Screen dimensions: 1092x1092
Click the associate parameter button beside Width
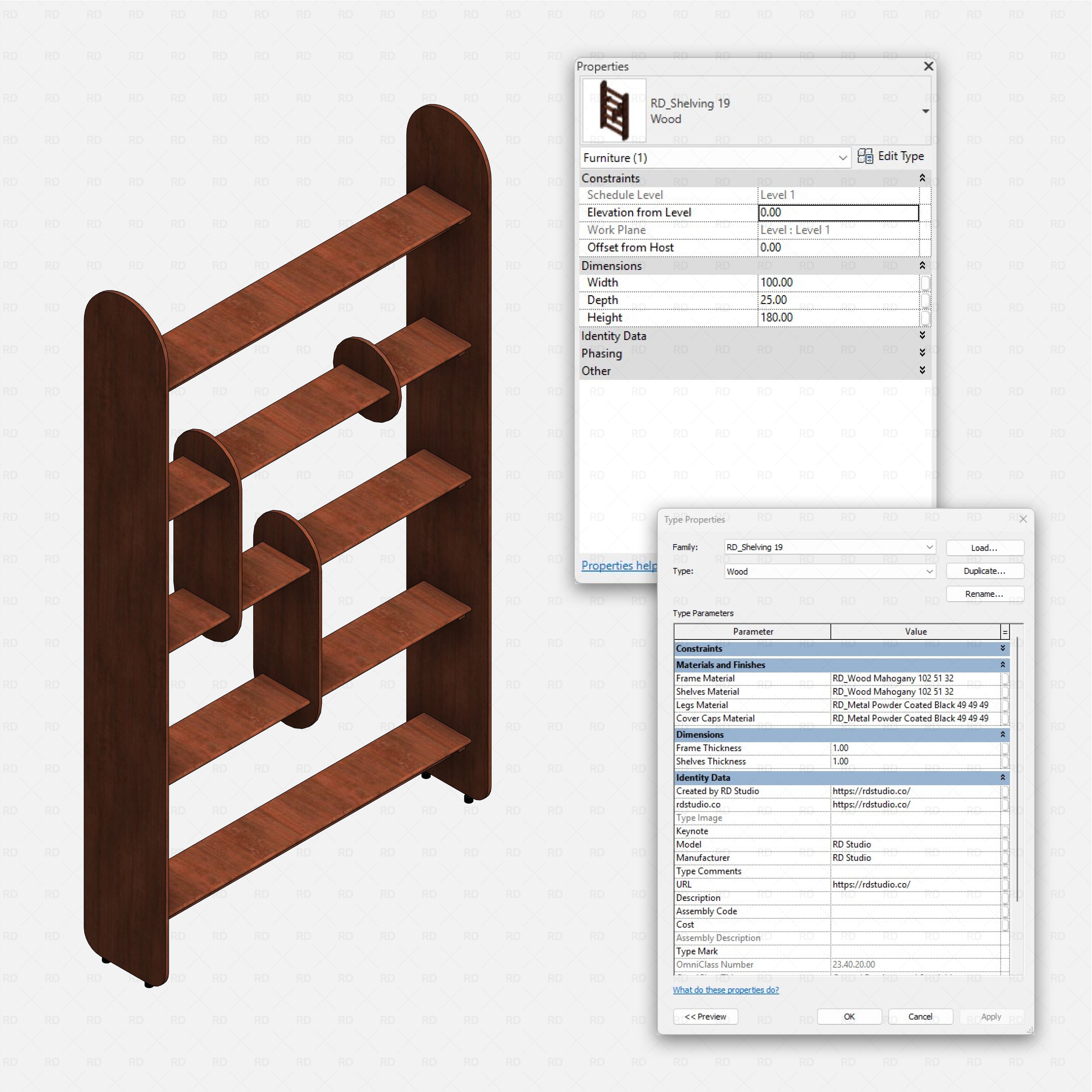pos(925,283)
